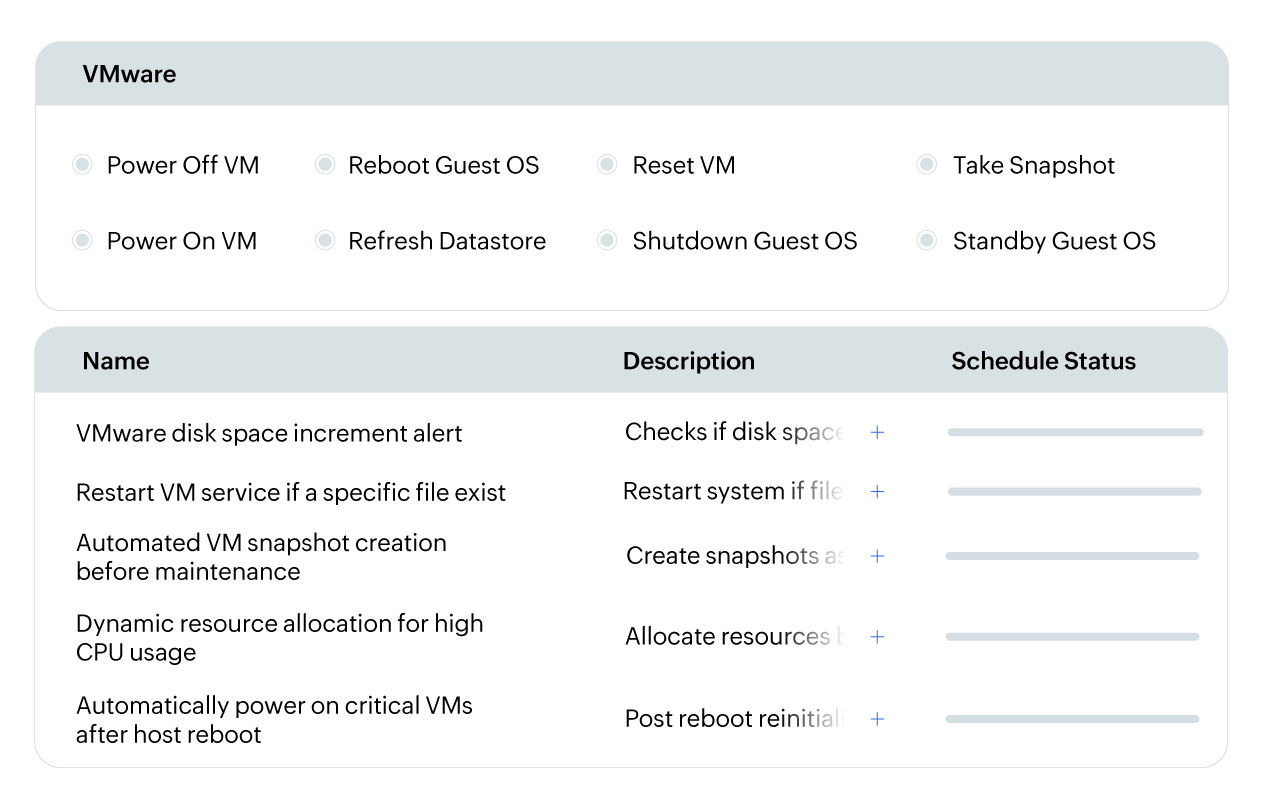Select the Power Off VM radio button
Viewport: 1265px width, 806px height.
point(83,165)
